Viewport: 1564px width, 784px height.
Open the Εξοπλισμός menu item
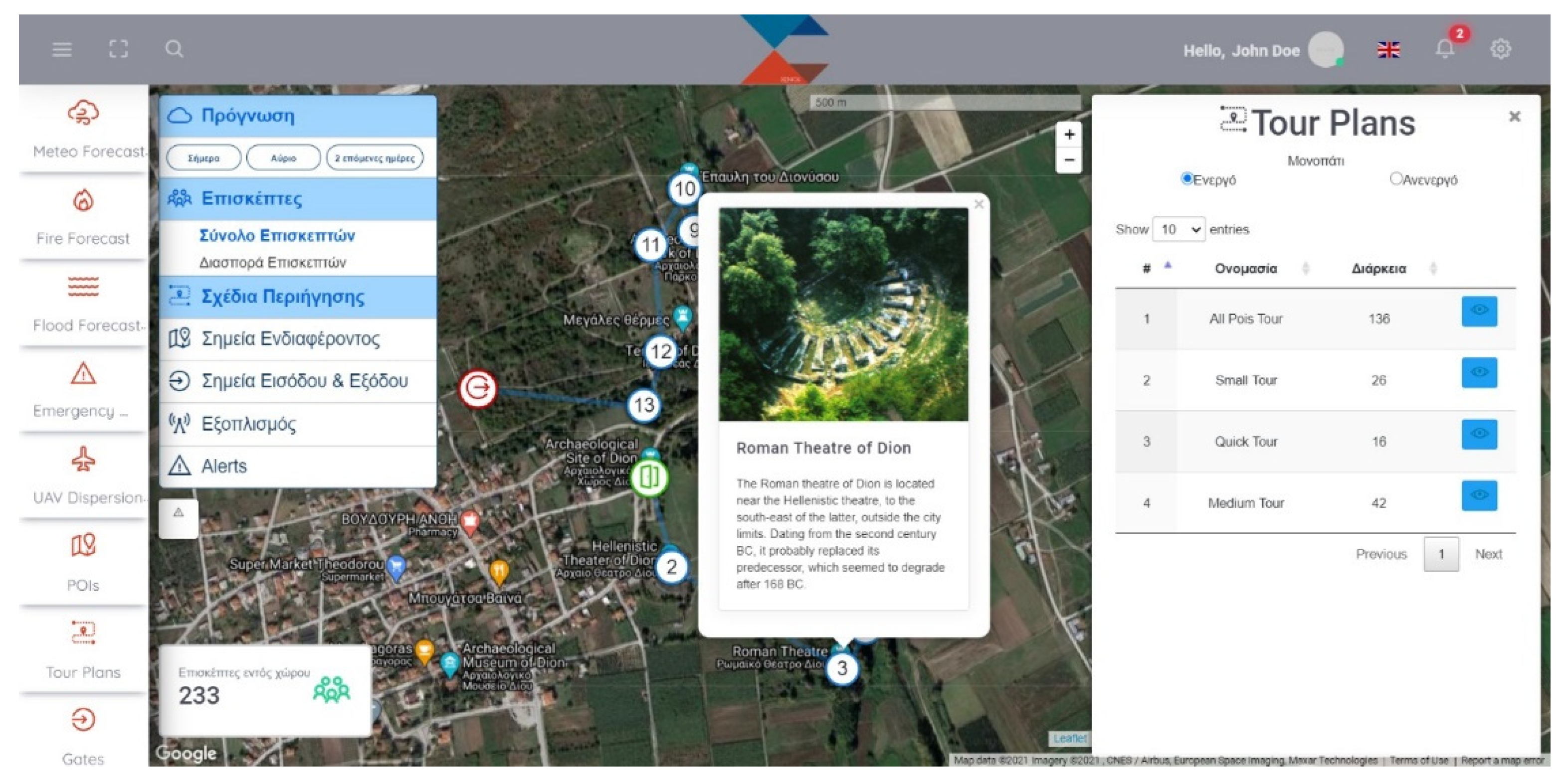pyautogui.click(x=249, y=424)
